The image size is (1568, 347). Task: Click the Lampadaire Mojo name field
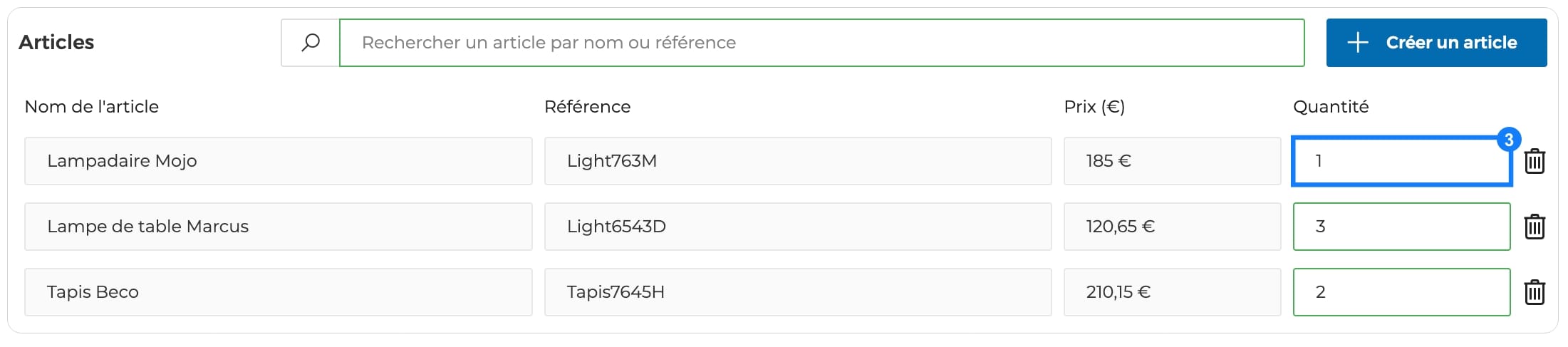pos(279,161)
